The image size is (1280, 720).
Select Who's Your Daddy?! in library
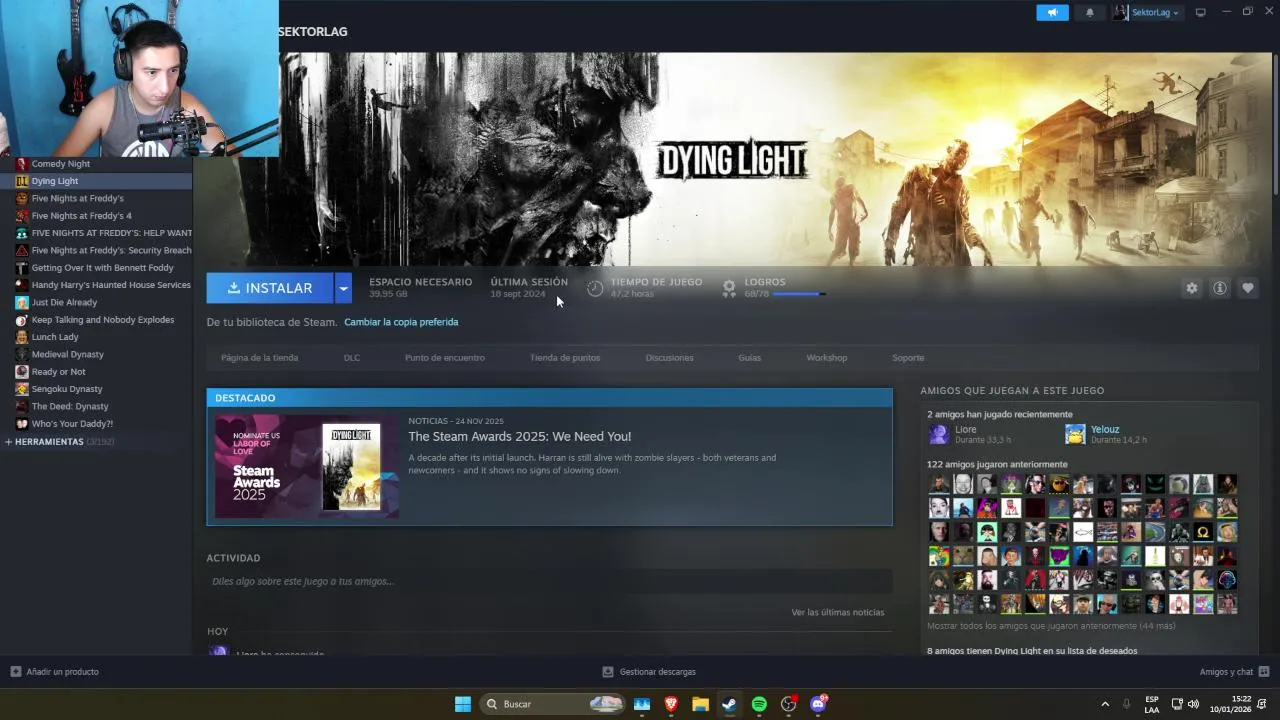(x=96, y=424)
